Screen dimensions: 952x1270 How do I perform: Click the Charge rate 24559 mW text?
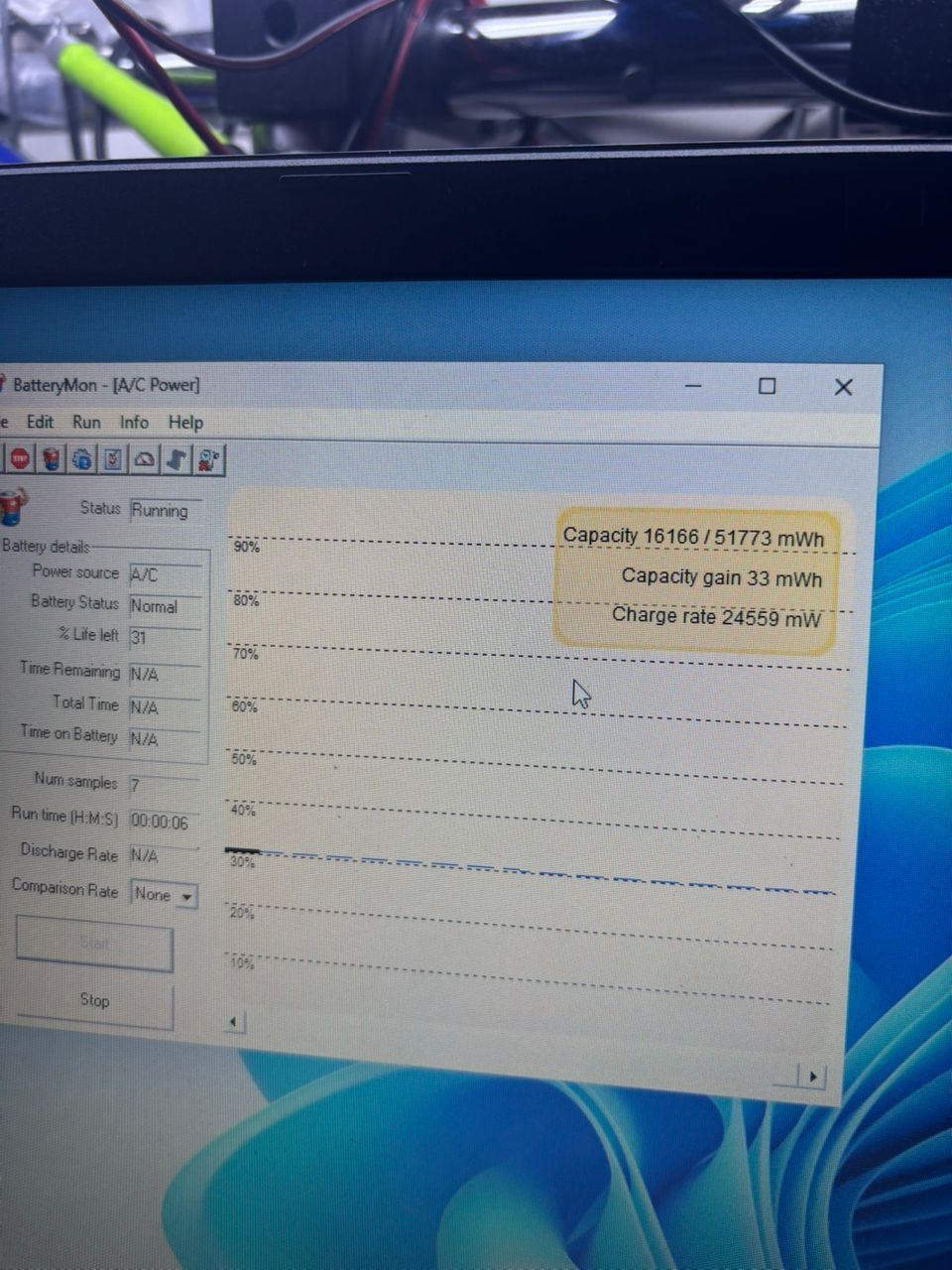(x=716, y=617)
